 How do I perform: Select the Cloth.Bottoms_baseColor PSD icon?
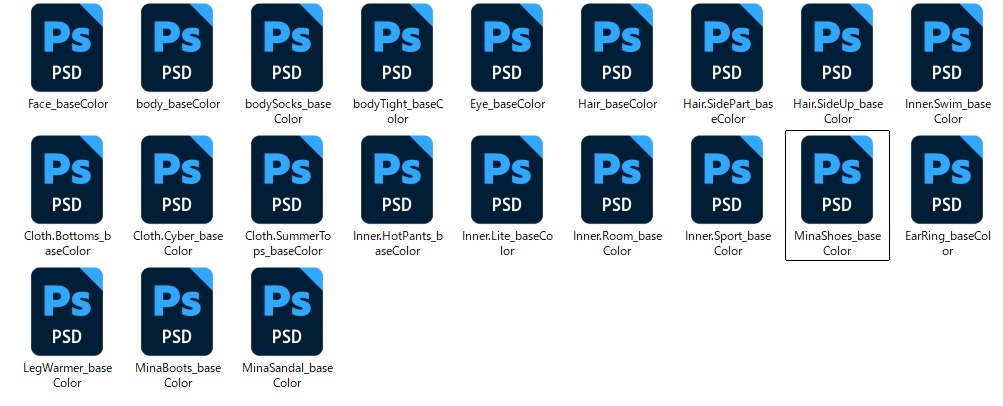67,180
